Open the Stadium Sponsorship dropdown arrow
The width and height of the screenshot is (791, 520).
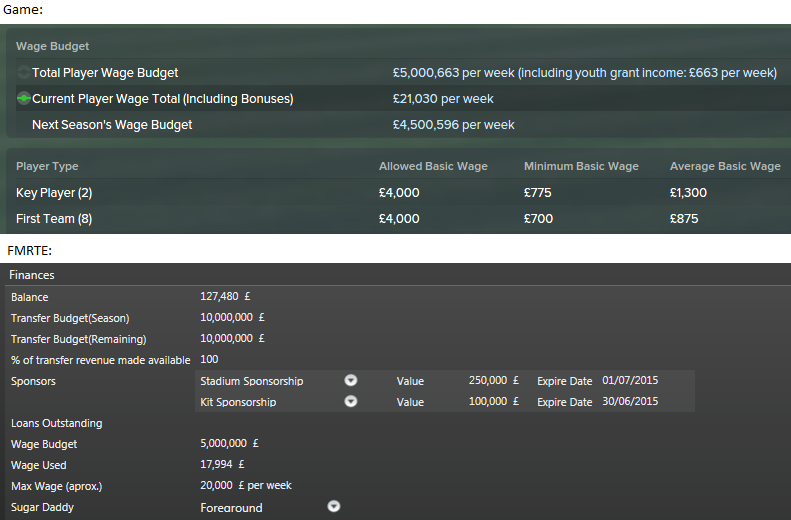[351, 381]
